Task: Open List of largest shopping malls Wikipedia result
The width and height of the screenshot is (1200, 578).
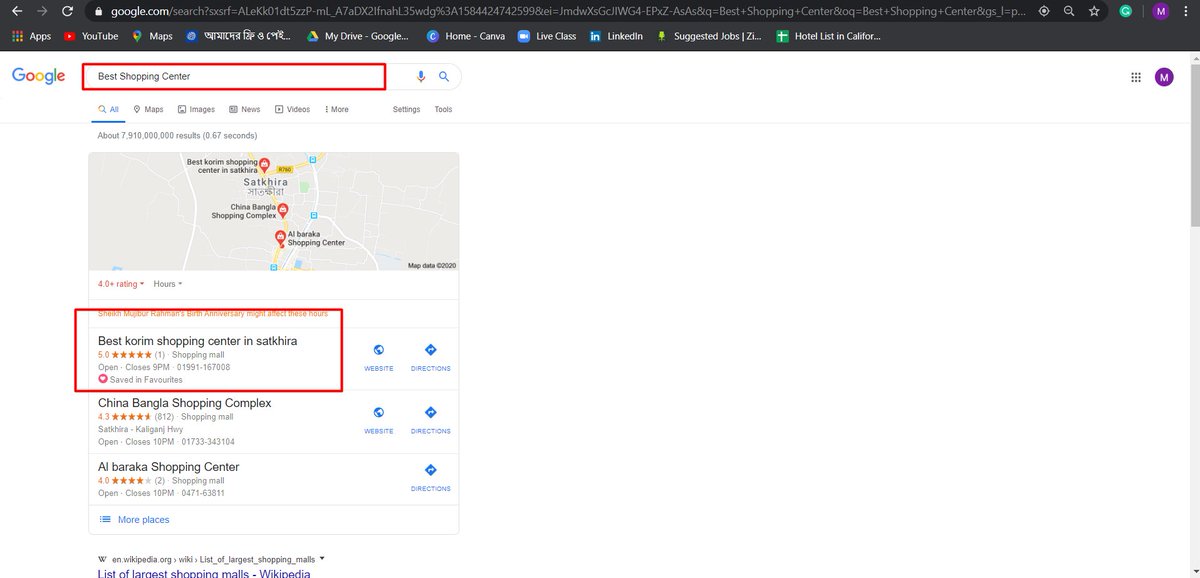Action: point(204,573)
